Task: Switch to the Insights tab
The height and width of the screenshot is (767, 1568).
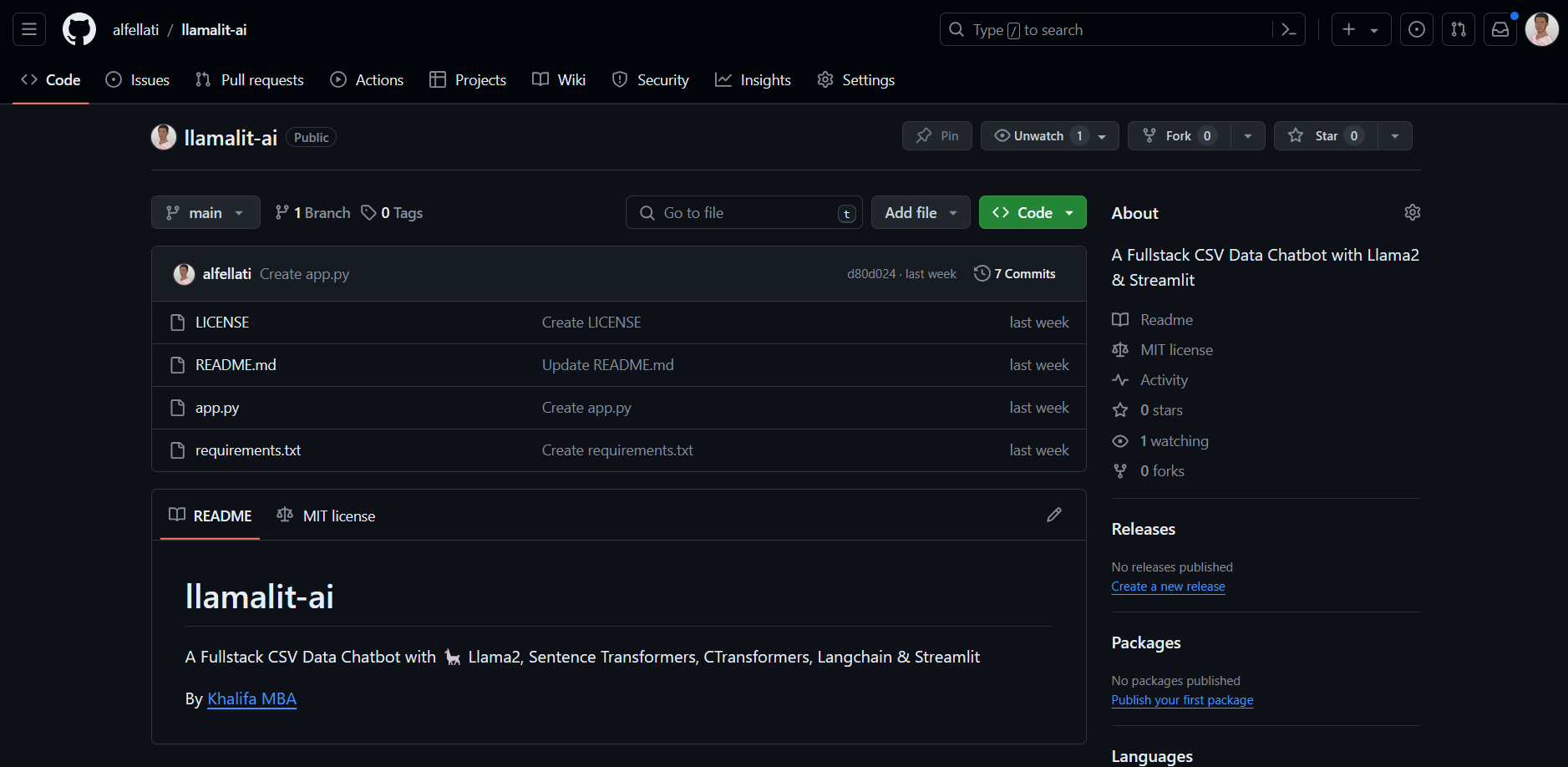Action: [754, 80]
